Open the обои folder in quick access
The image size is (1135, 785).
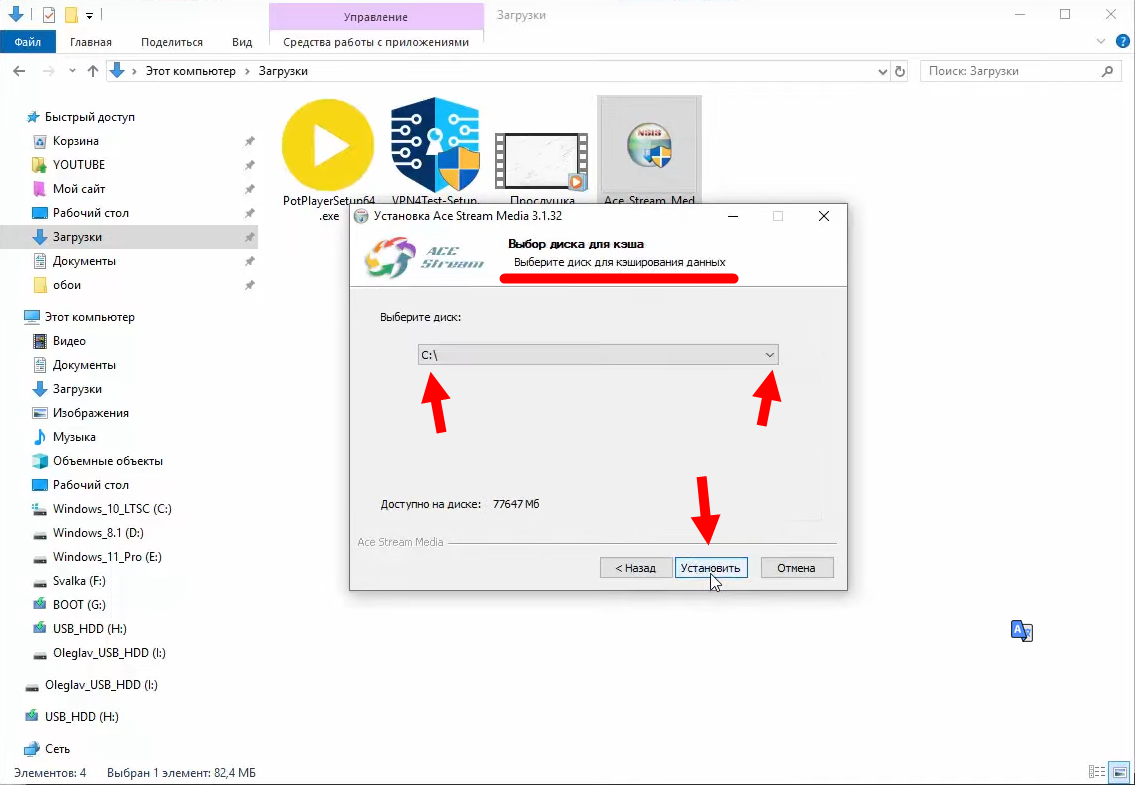(67, 285)
